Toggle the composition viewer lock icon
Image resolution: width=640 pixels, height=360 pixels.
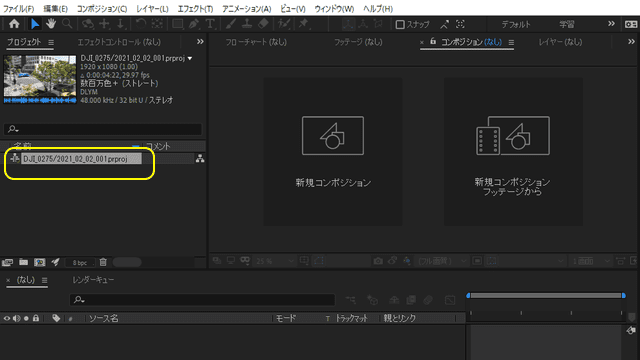(433, 42)
